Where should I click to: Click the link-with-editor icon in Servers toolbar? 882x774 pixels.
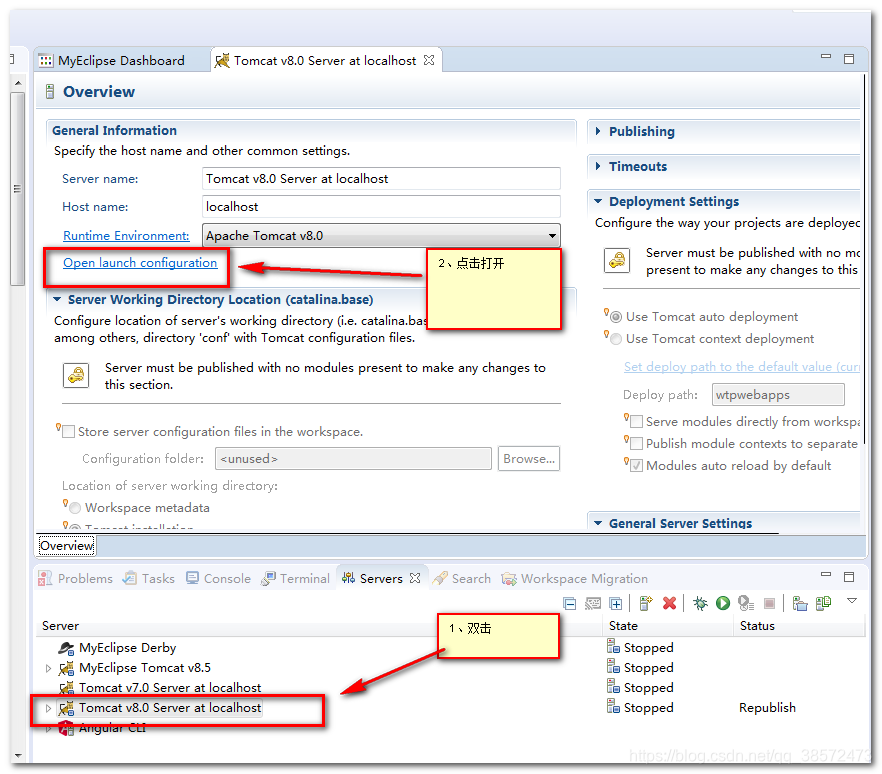[593, 604]
